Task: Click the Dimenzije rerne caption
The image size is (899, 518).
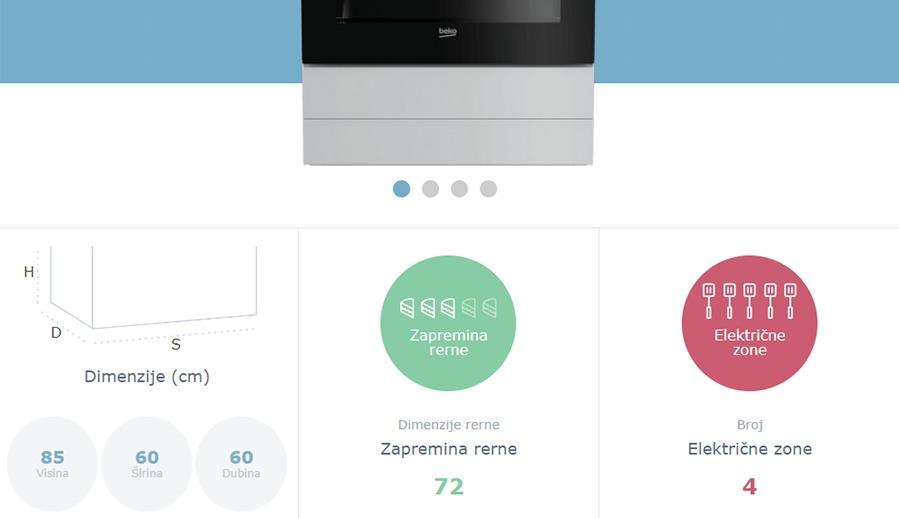Action: point(448,425)
